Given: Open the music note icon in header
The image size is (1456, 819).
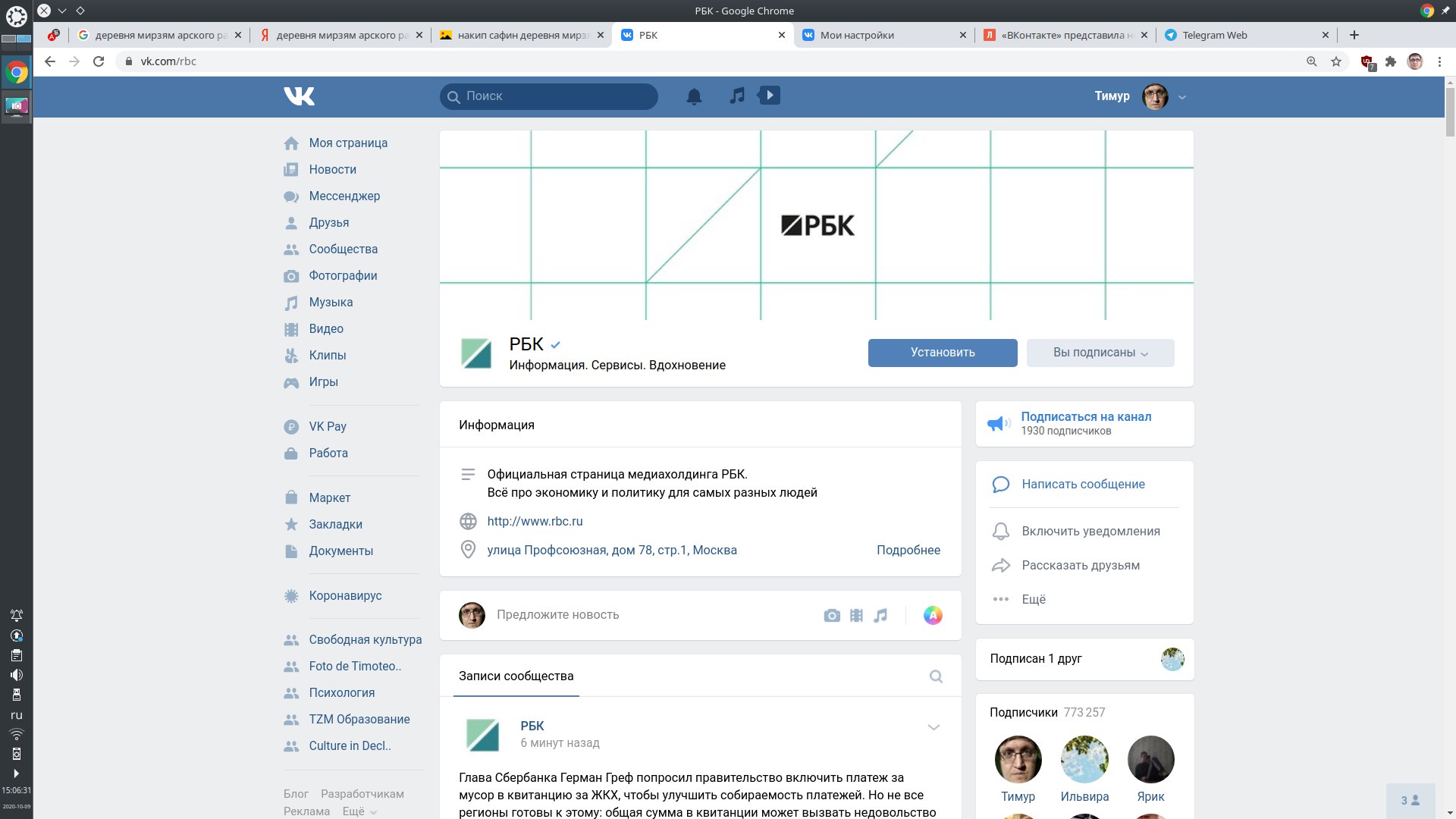Looking at the screenshot, I should (x=736, y=96).
